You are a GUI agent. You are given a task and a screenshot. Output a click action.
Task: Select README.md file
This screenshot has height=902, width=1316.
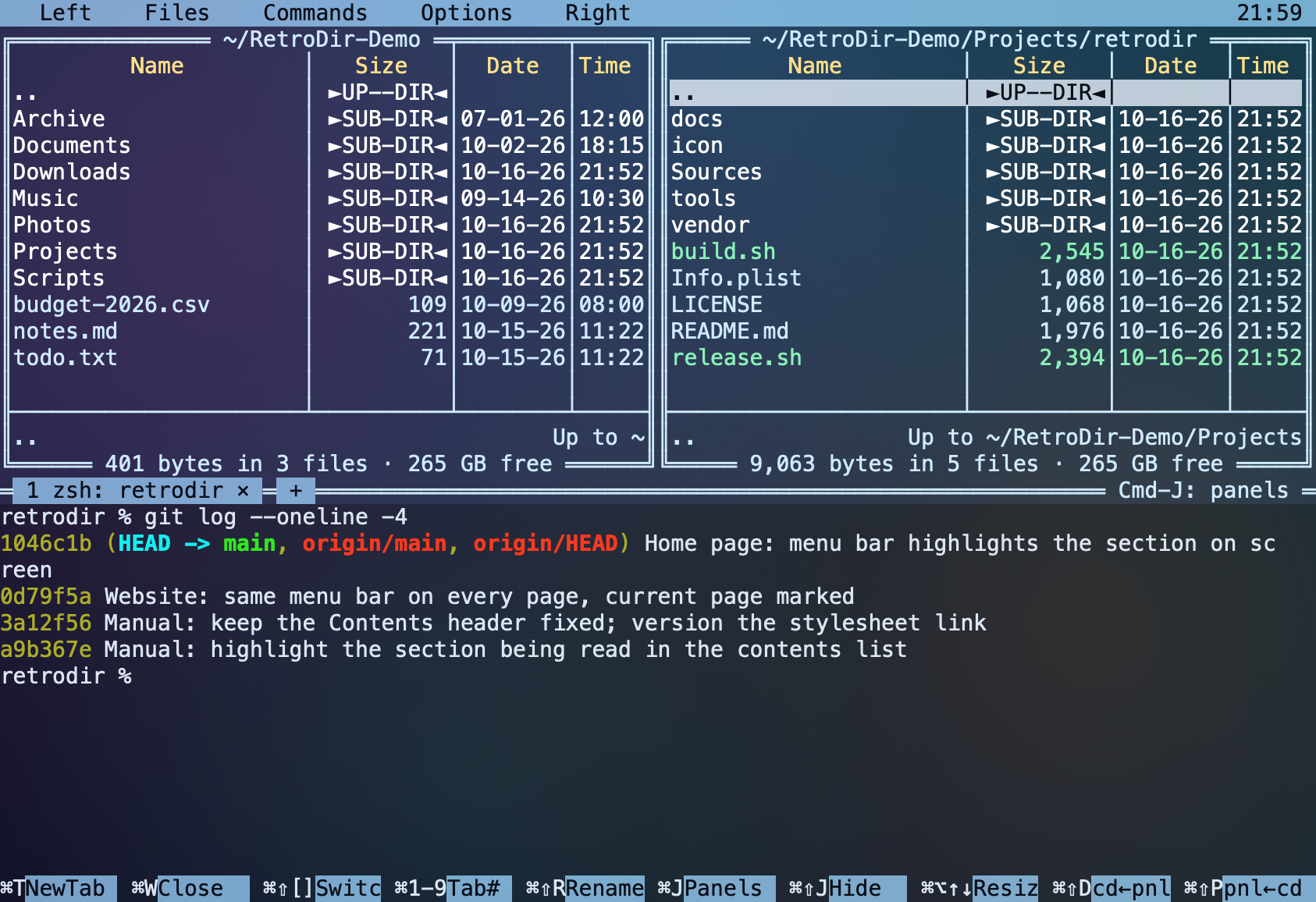click(x=987, y=331)
